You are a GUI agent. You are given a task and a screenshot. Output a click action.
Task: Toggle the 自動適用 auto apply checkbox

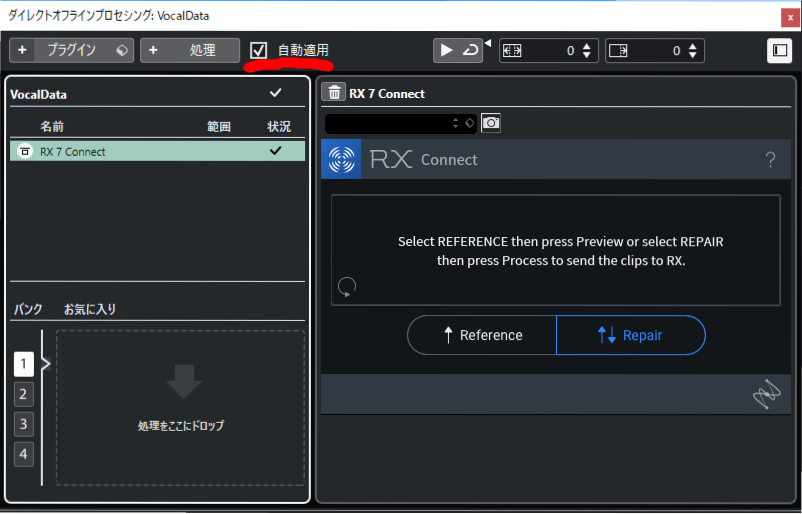tap(259, 50)
